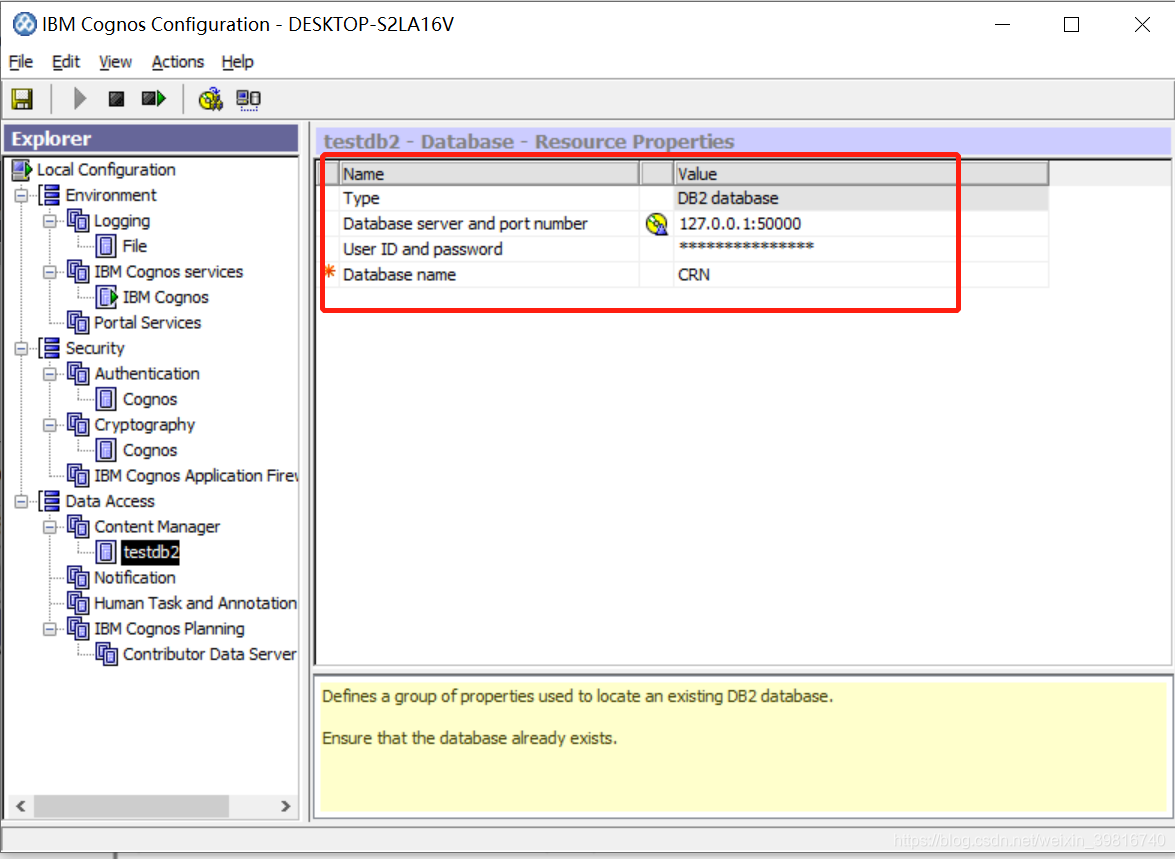This screenshot has height=859, width=1175.
Task: Click the Human Task and Annotation icon
Action: click(78, 603)
